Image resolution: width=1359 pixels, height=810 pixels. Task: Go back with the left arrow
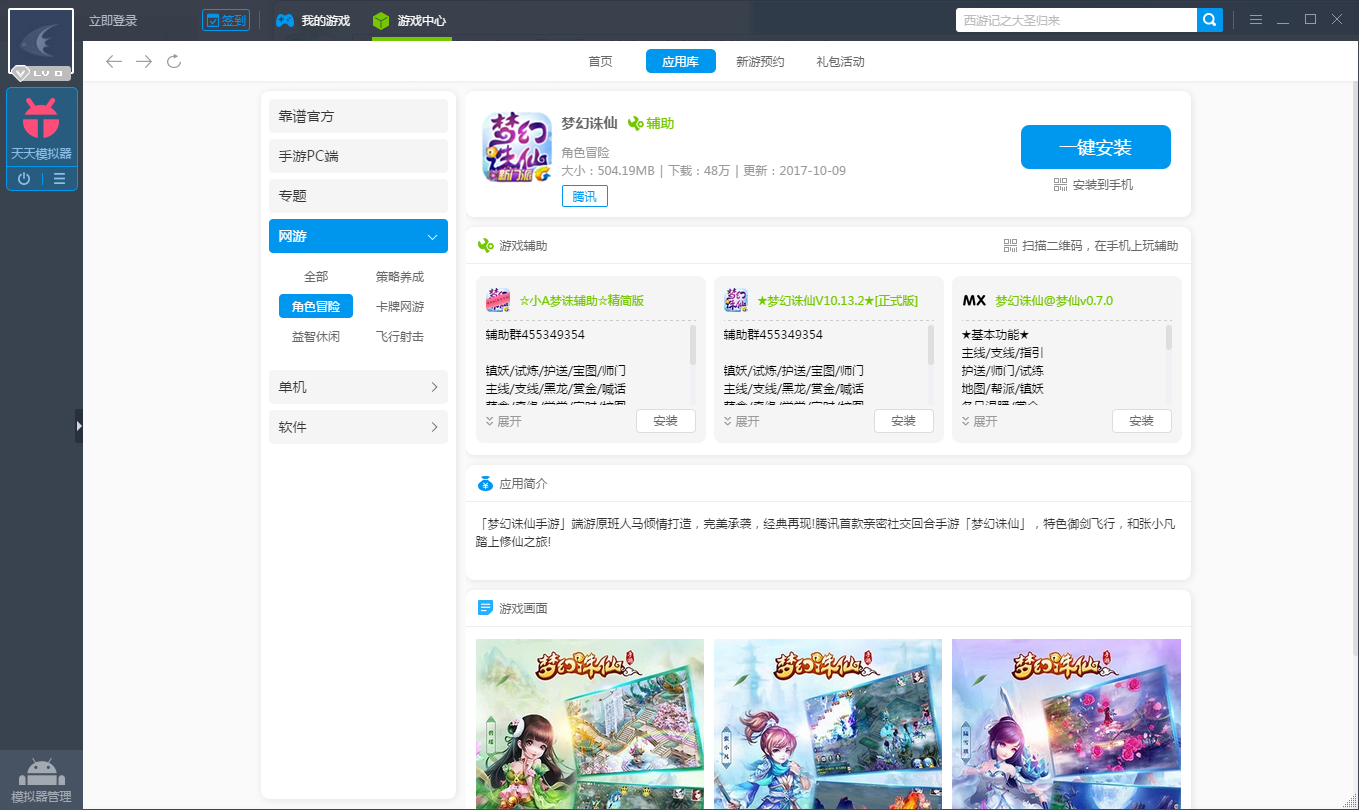click(114, 62)
